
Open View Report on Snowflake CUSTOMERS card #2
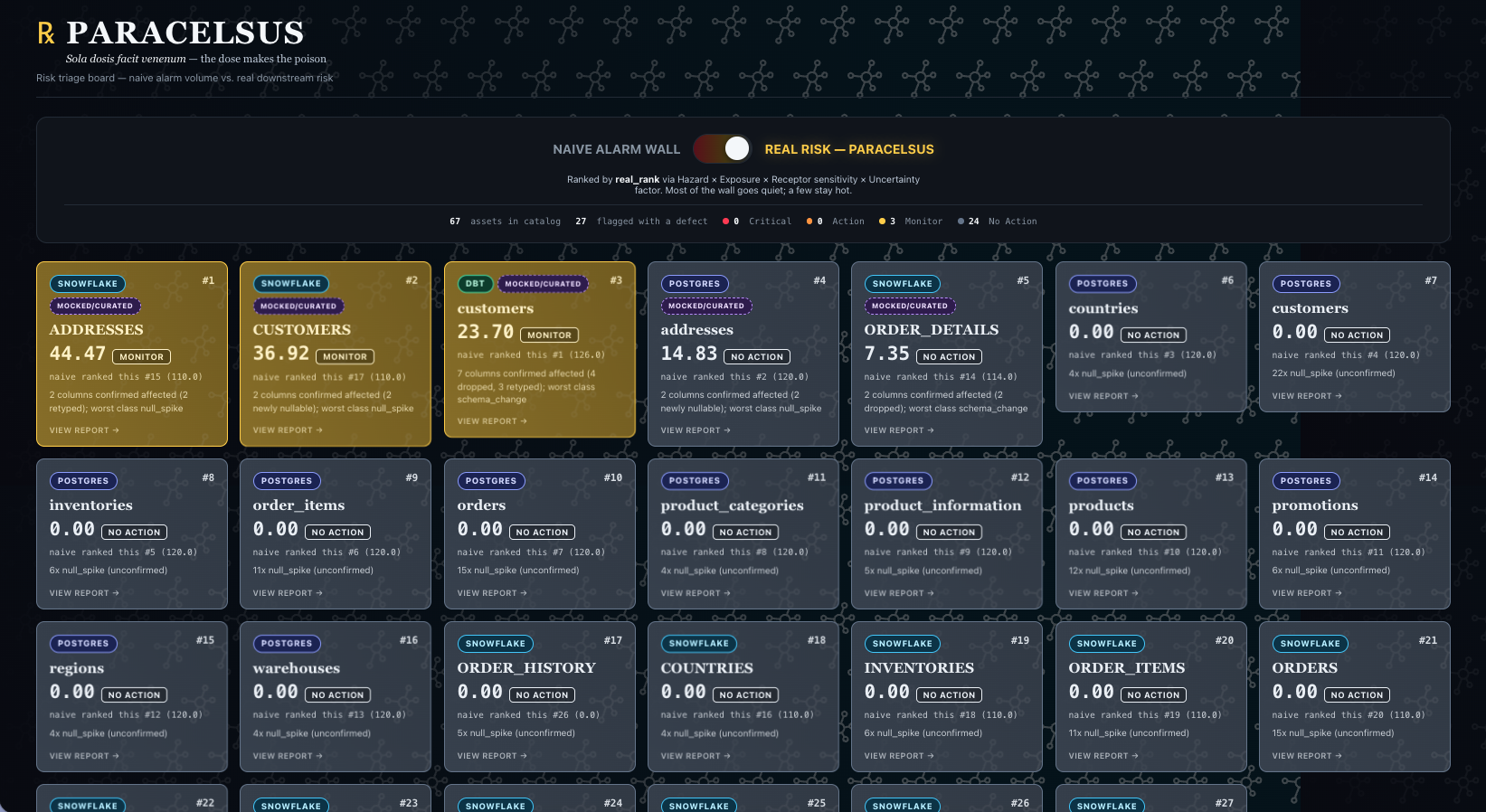288,430
